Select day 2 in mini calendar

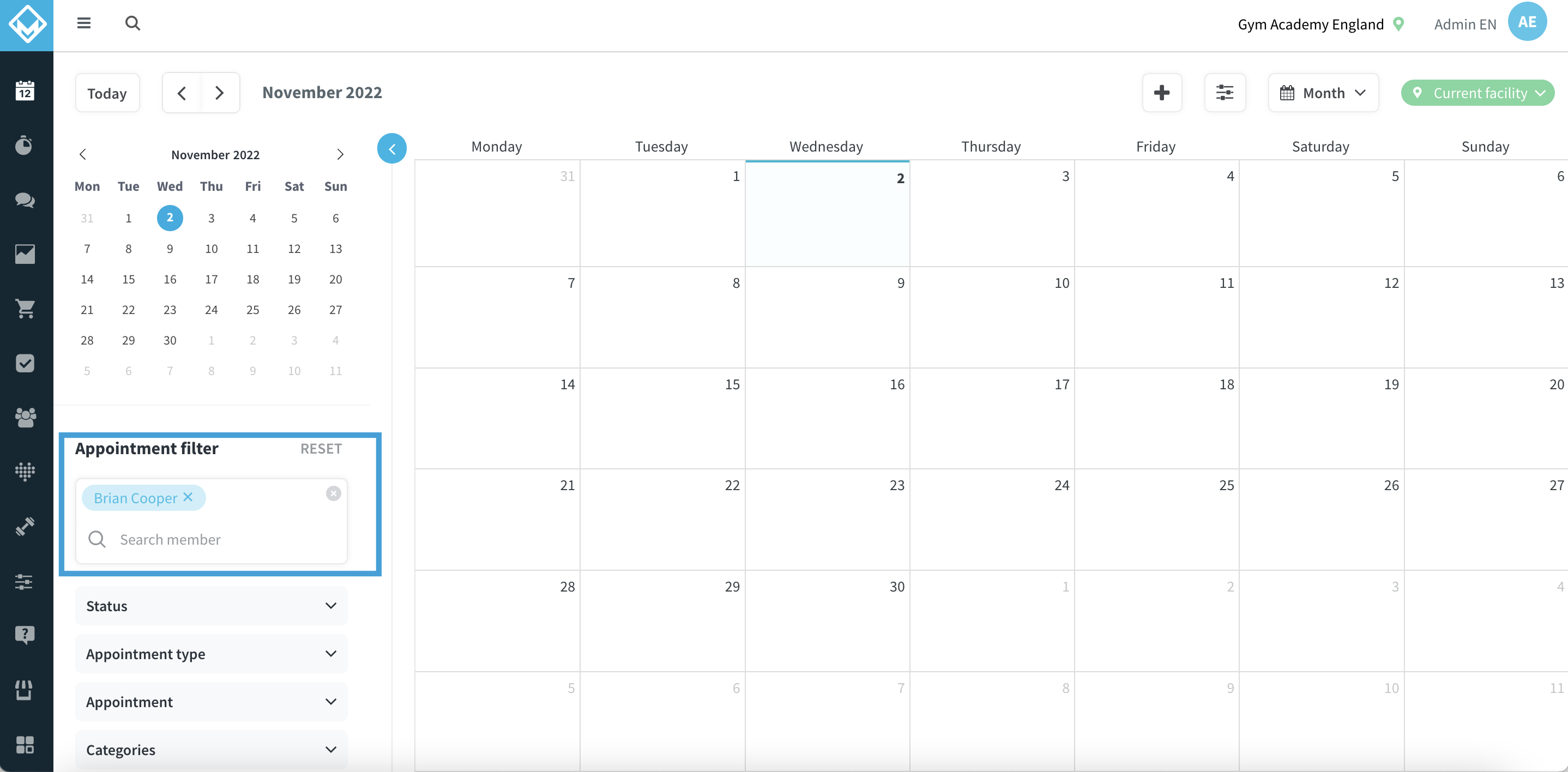point(170,218)
